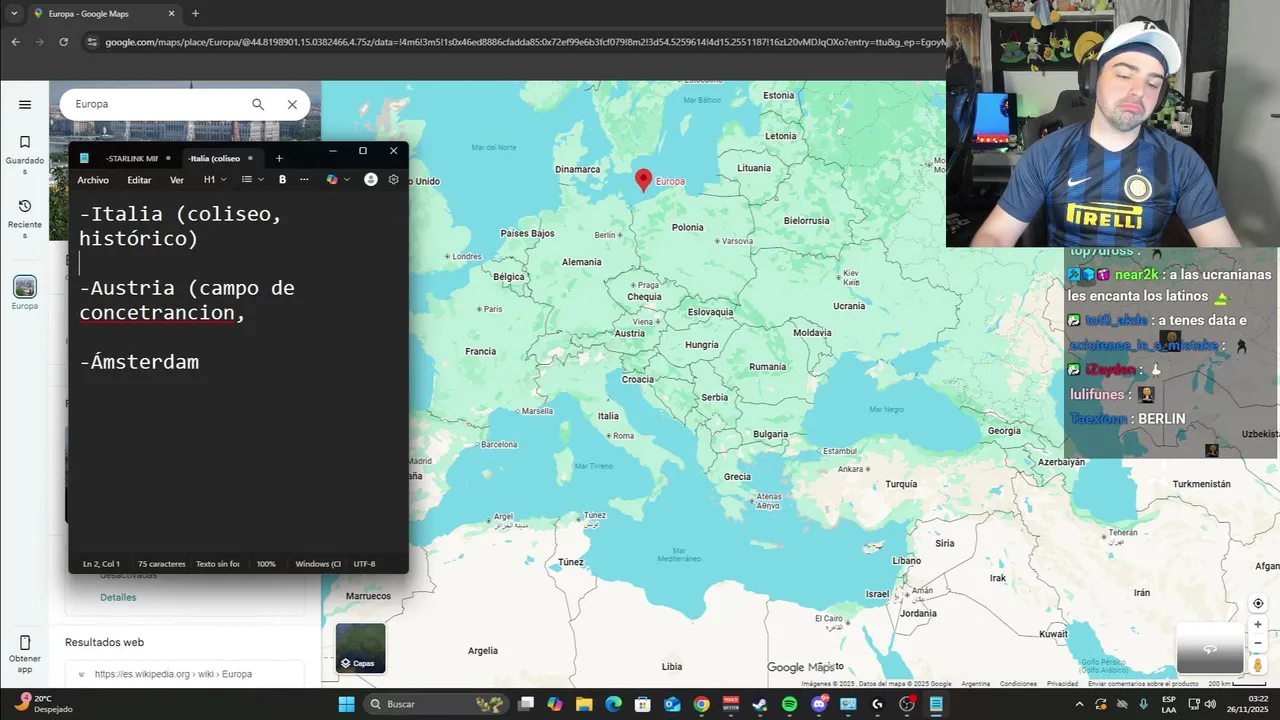
Task: Click the UTF-8 encoding status entry
Action: 364,564
